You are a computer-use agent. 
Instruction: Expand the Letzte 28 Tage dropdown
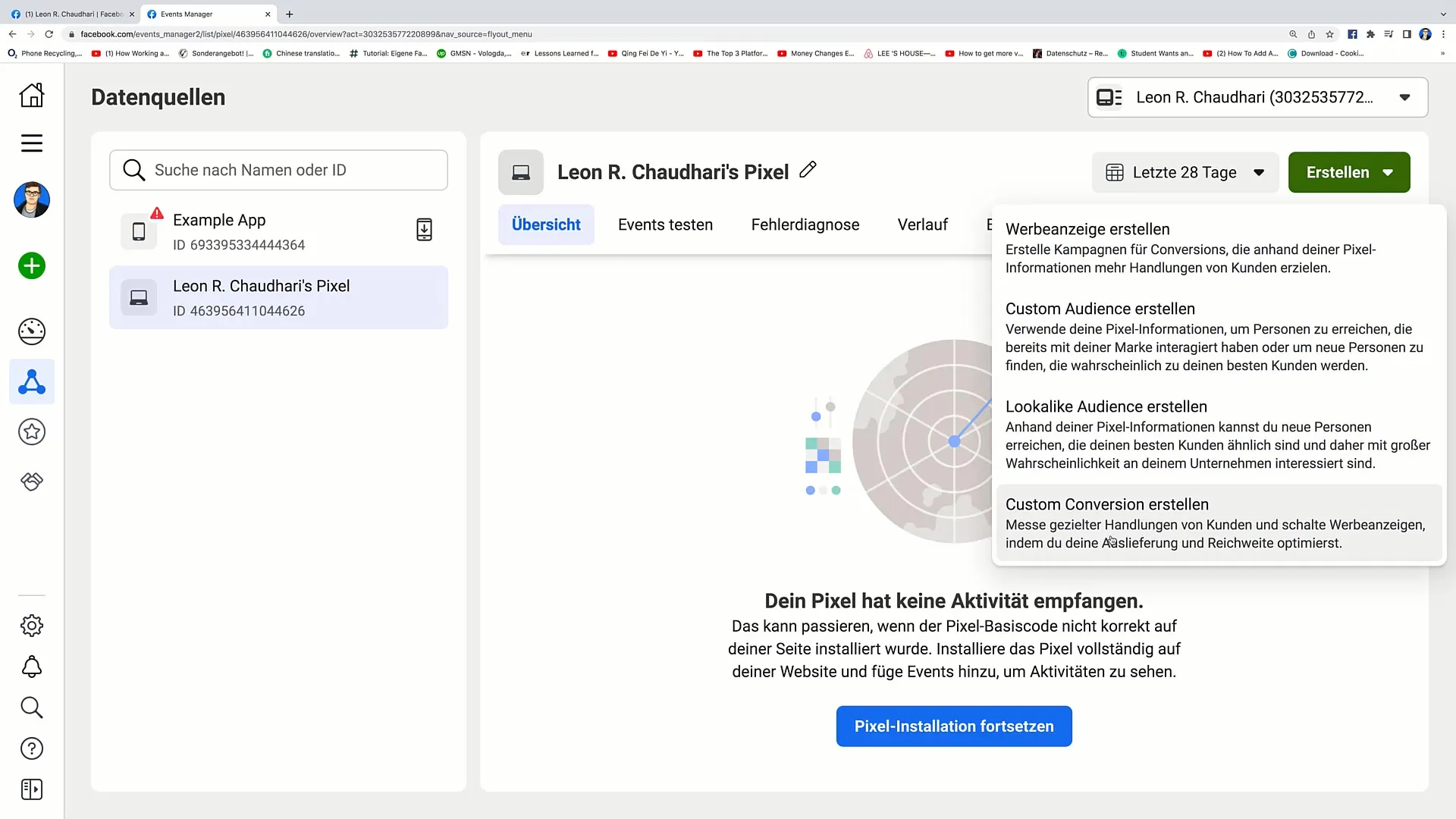(1185, 172)
